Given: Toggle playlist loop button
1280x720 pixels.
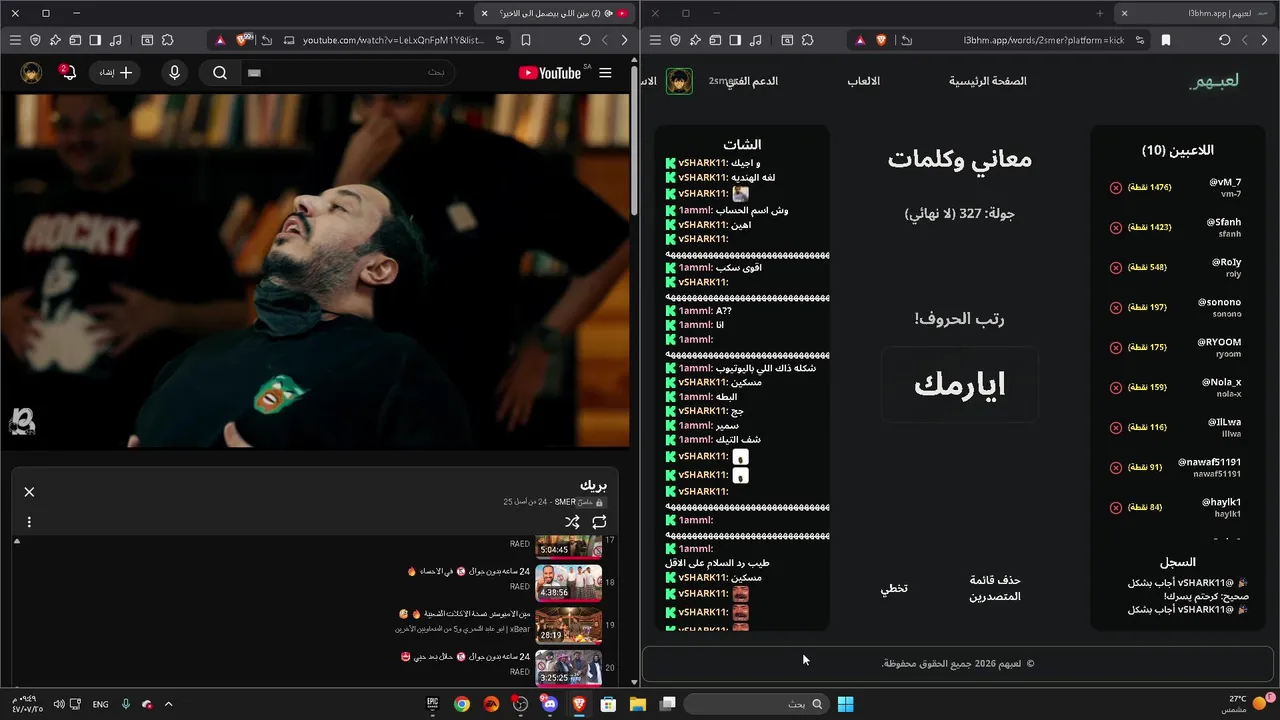Looking at the screenshot, I should 599,522.
